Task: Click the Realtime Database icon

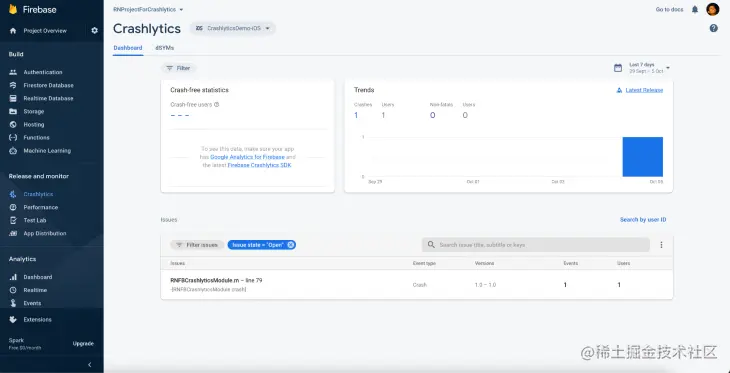Action: coord(13,98)
